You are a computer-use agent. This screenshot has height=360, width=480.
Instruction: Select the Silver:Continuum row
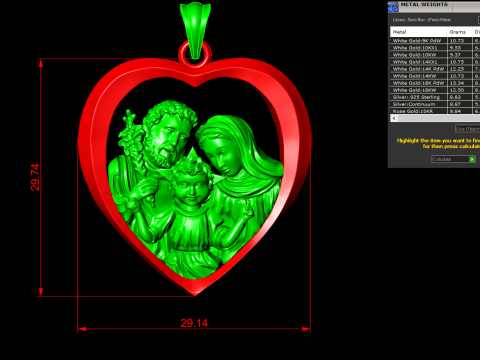435,104
